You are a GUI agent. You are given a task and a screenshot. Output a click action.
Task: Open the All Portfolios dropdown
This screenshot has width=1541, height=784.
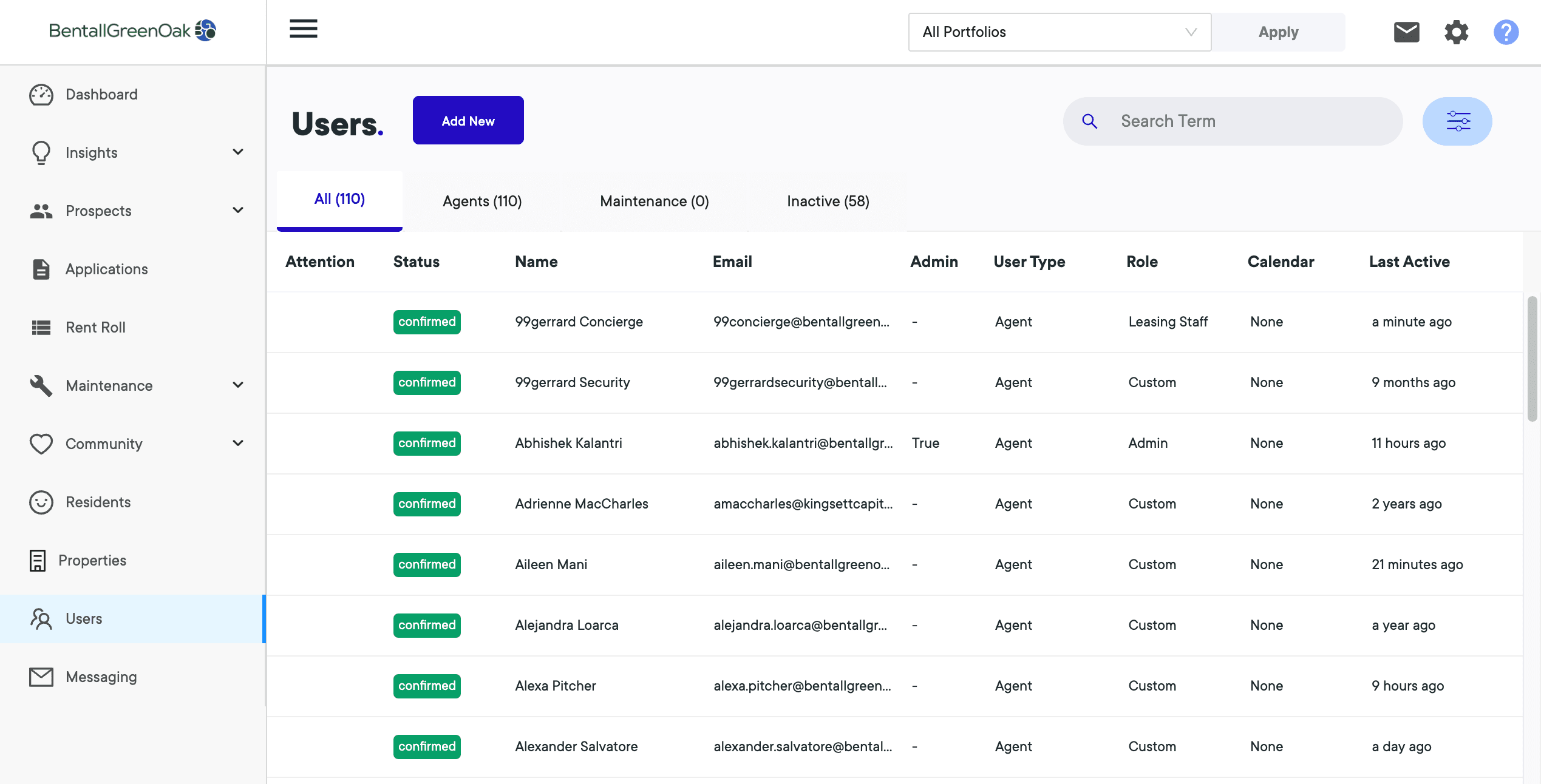pos(1060,32)
